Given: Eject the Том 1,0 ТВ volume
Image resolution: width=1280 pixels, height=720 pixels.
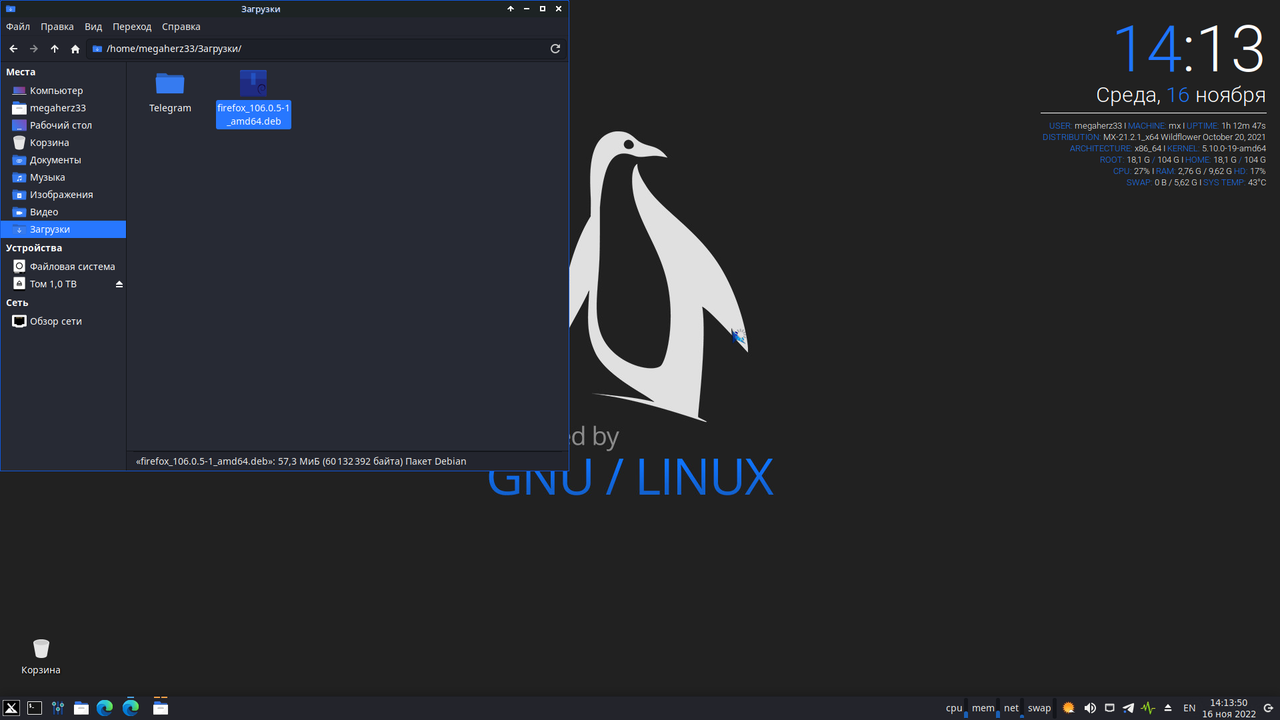Looking at the screenshot, I should click(119, 284).
